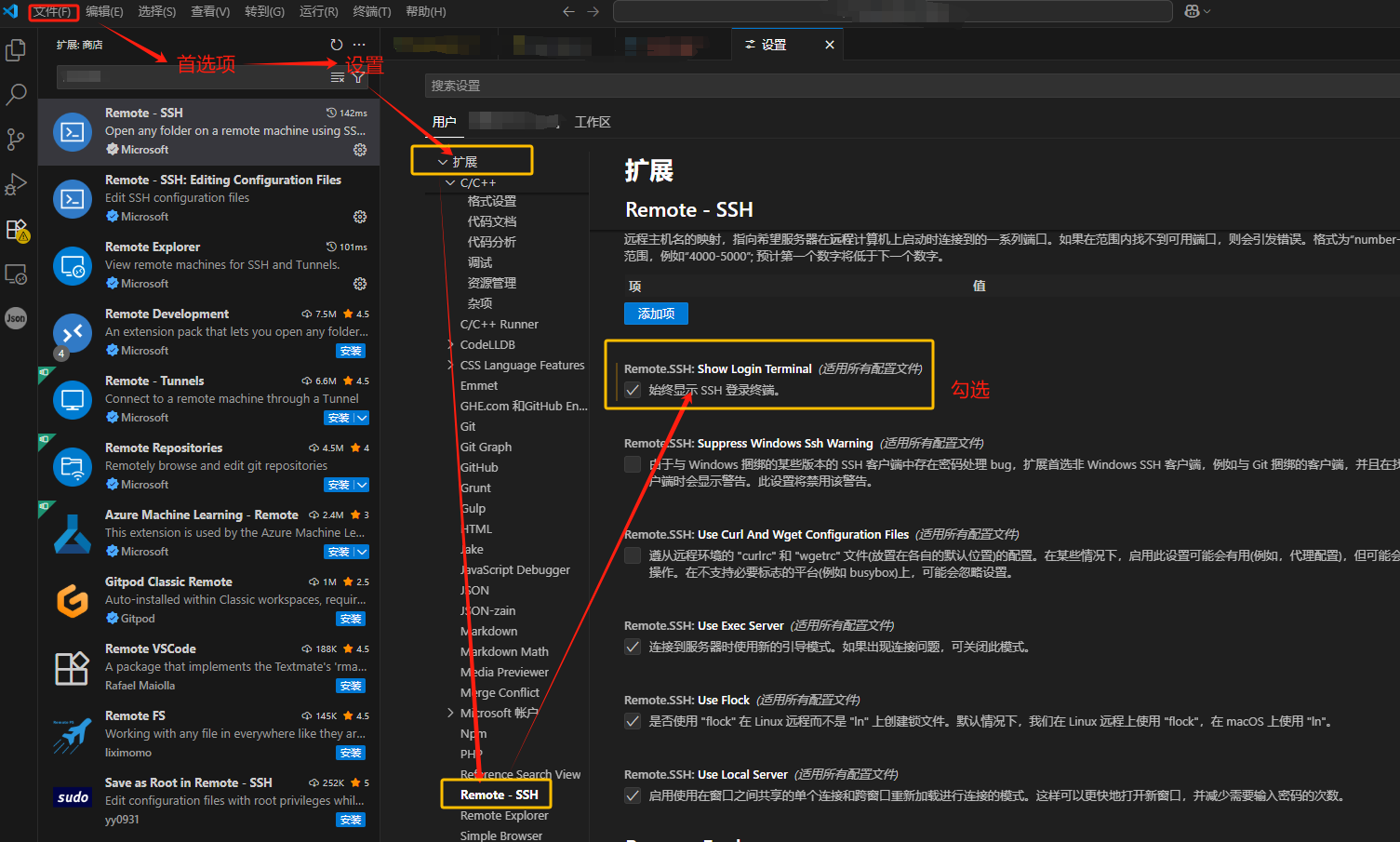Viewport: 1400px width, 842px height.
Task: Open the Extensions view icon
Action: tap(16, 229)
